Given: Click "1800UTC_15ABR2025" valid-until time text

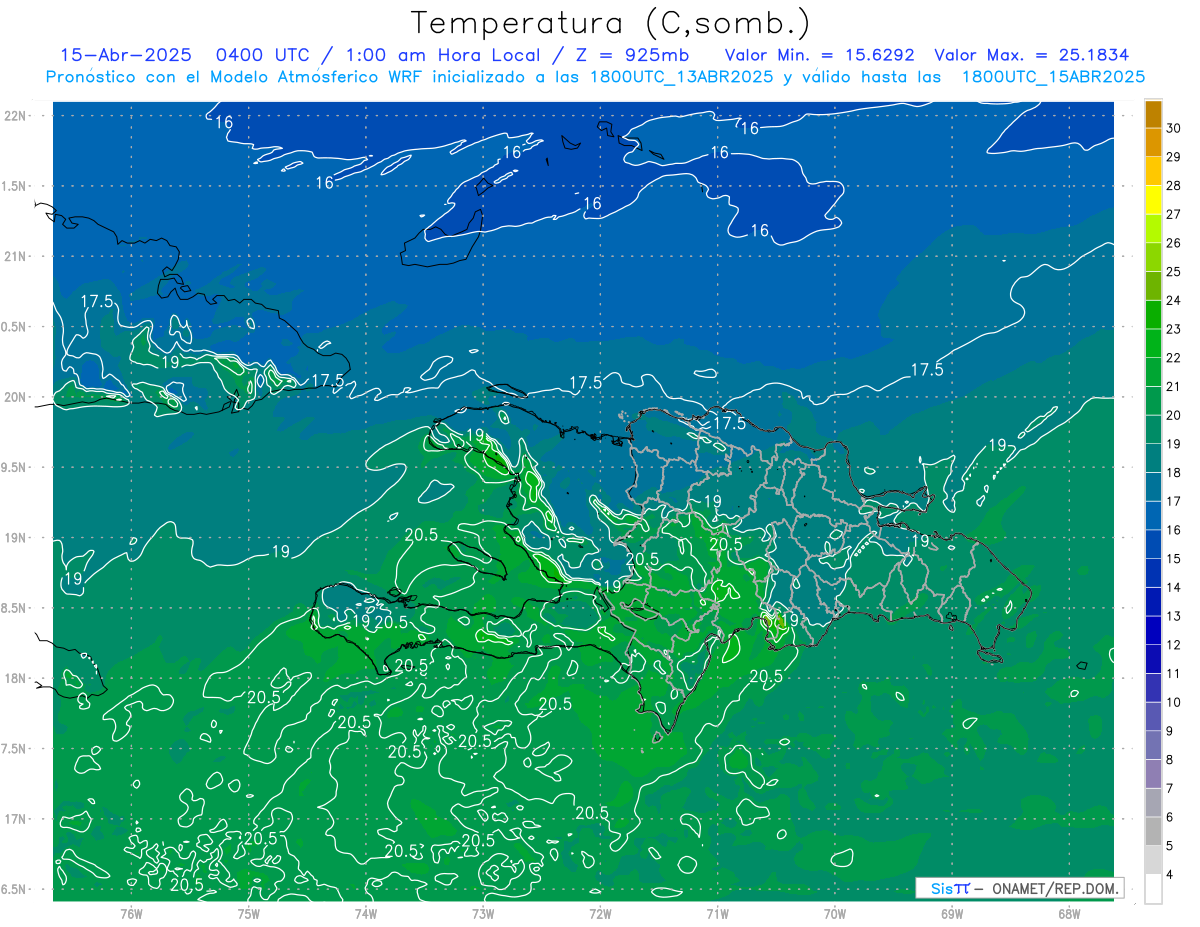Looking at the screenshot, I should (x=1053, y=77).
